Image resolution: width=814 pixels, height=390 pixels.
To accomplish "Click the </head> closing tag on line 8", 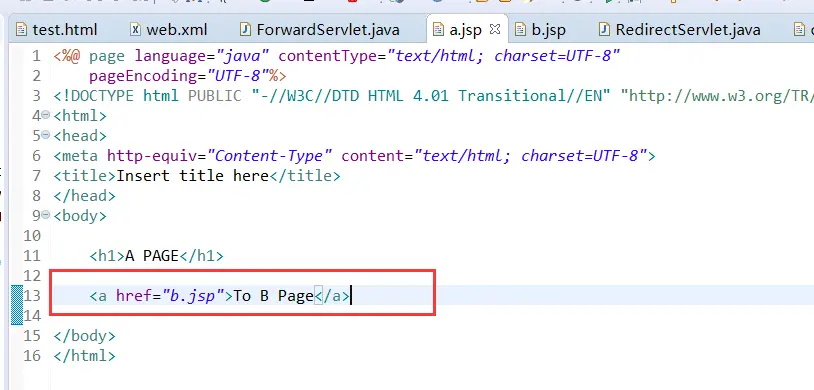I will pyautogui.click(x=84, y=196).
